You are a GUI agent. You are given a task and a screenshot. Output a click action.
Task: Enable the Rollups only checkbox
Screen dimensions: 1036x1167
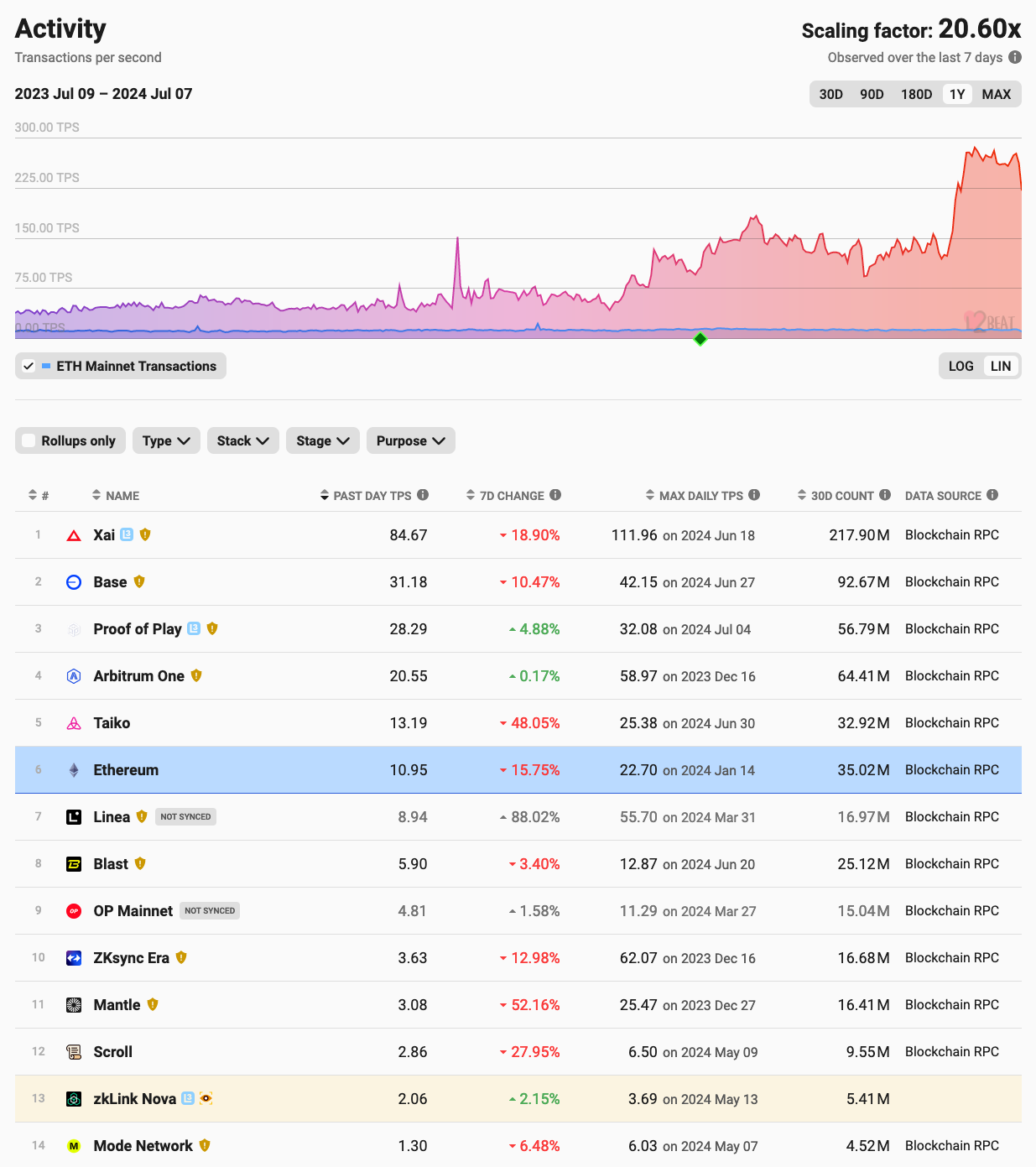pos(29,440)
